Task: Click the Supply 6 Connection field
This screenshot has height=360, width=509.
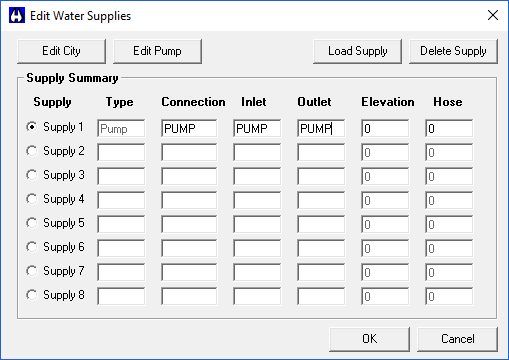Action: 189,248
